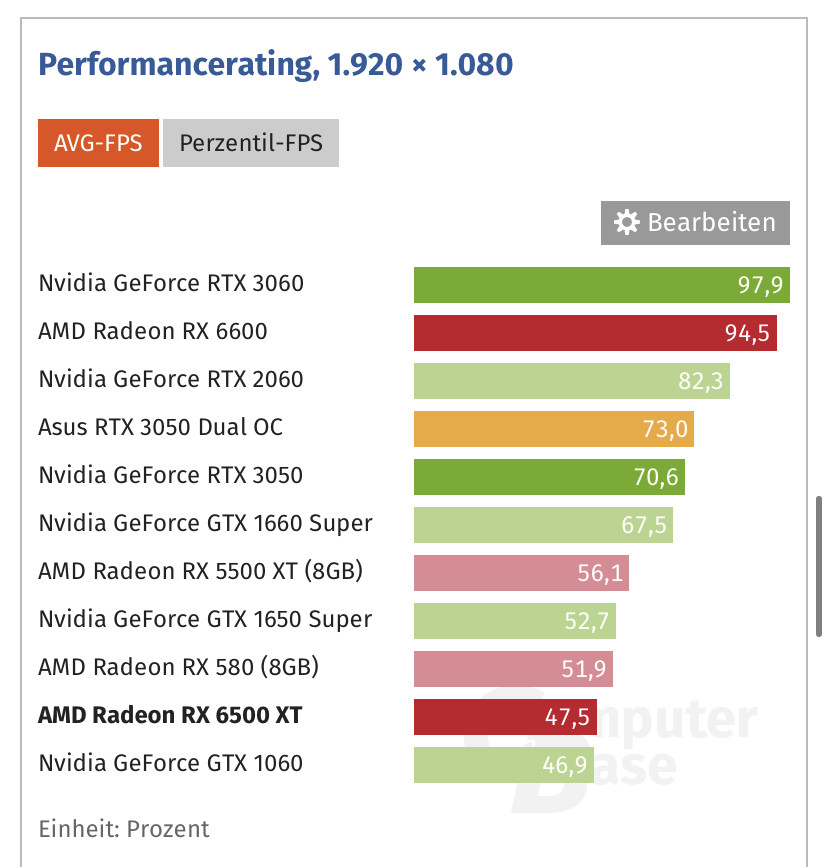Image resolution: width=828 pixels, height=867 pixels.
Task: Select the Radeon RX 580 (8GB) bar
Action: [x=513, y=668]
